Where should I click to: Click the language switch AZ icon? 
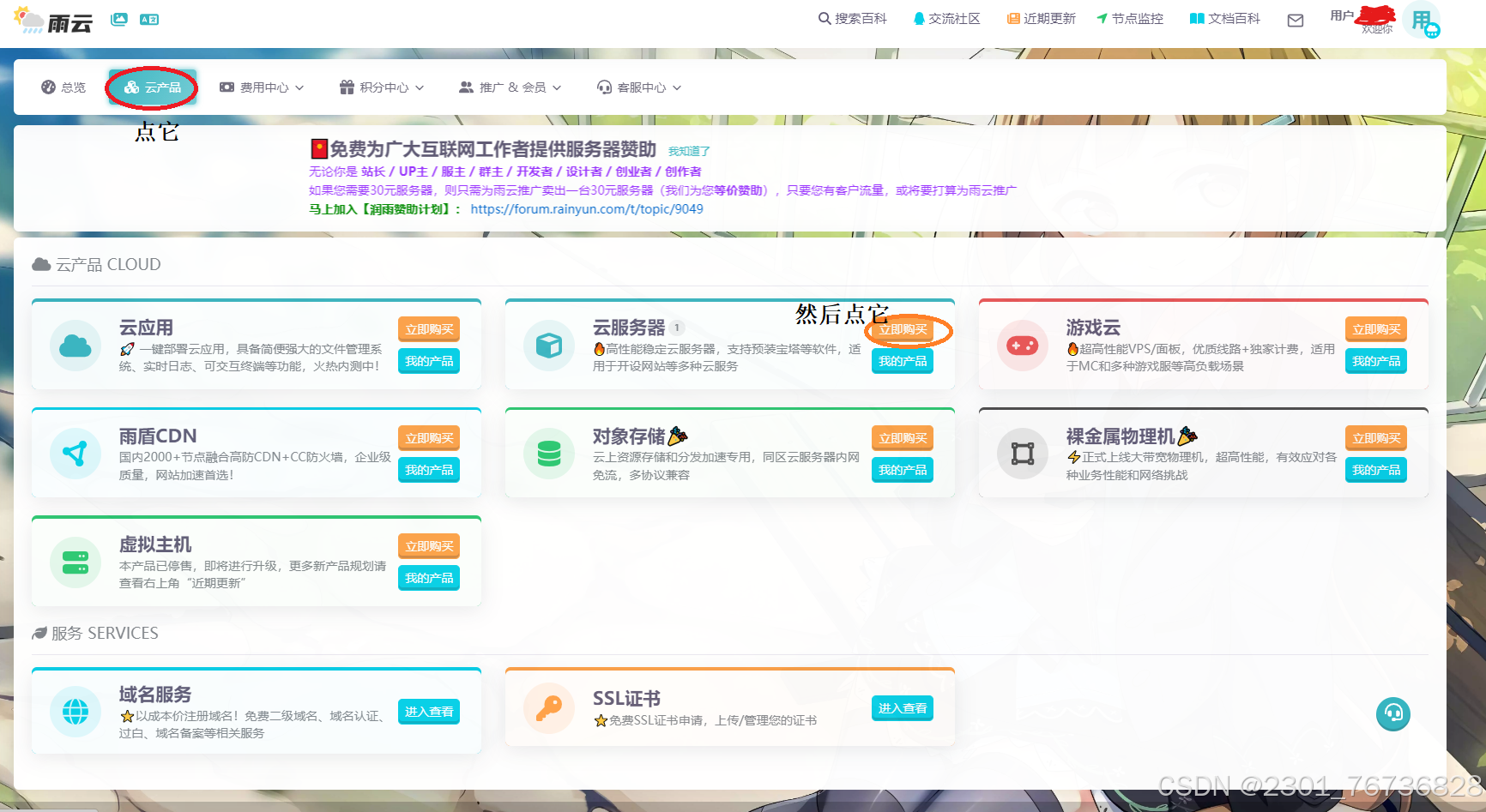point(149,19)
